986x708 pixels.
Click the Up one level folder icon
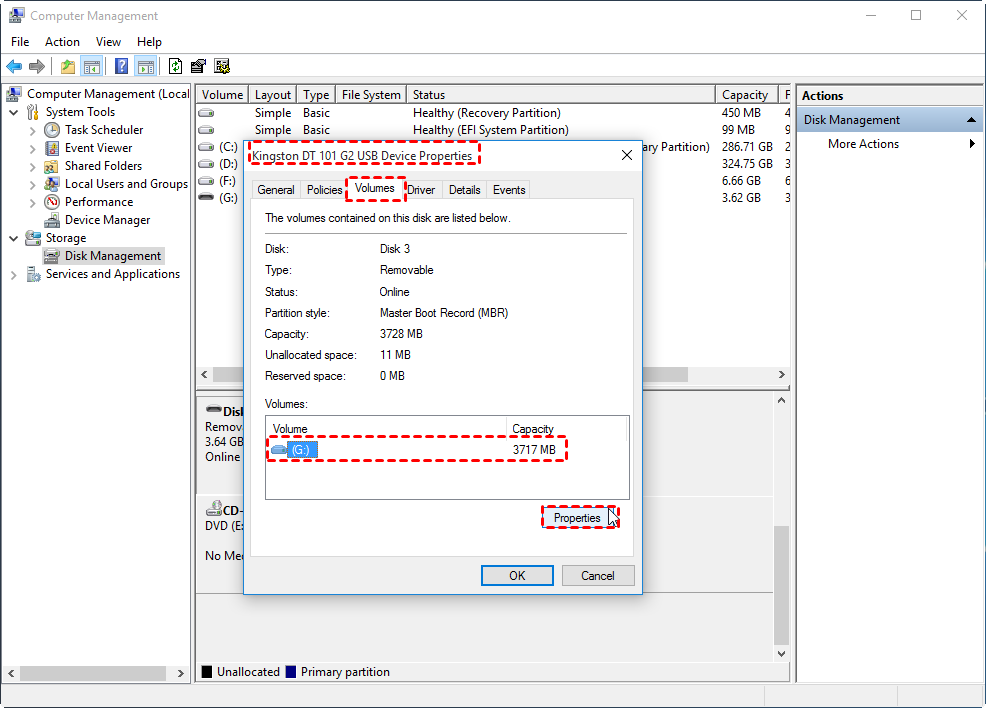click(x=68, y=66)
